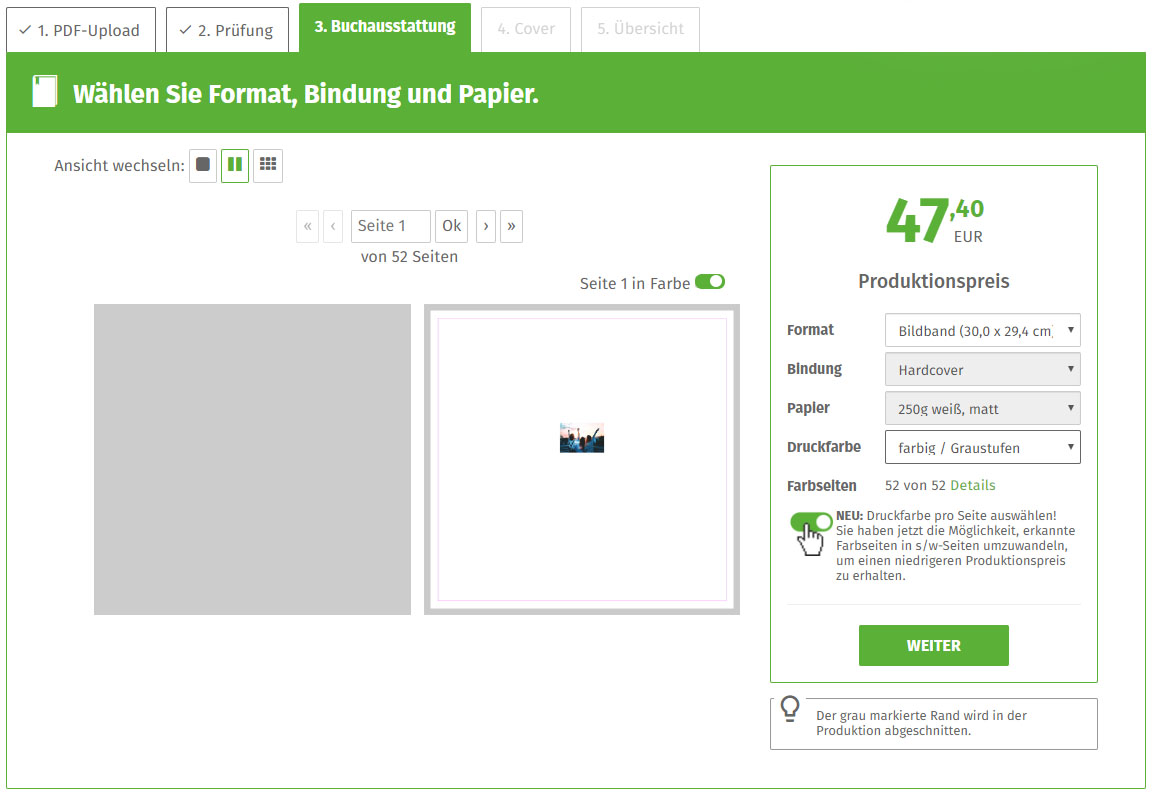Viewport: 1155px width, 799px height.
Task: Toggle 'Seite 1 in Farbe' switch
Action: 710,282
